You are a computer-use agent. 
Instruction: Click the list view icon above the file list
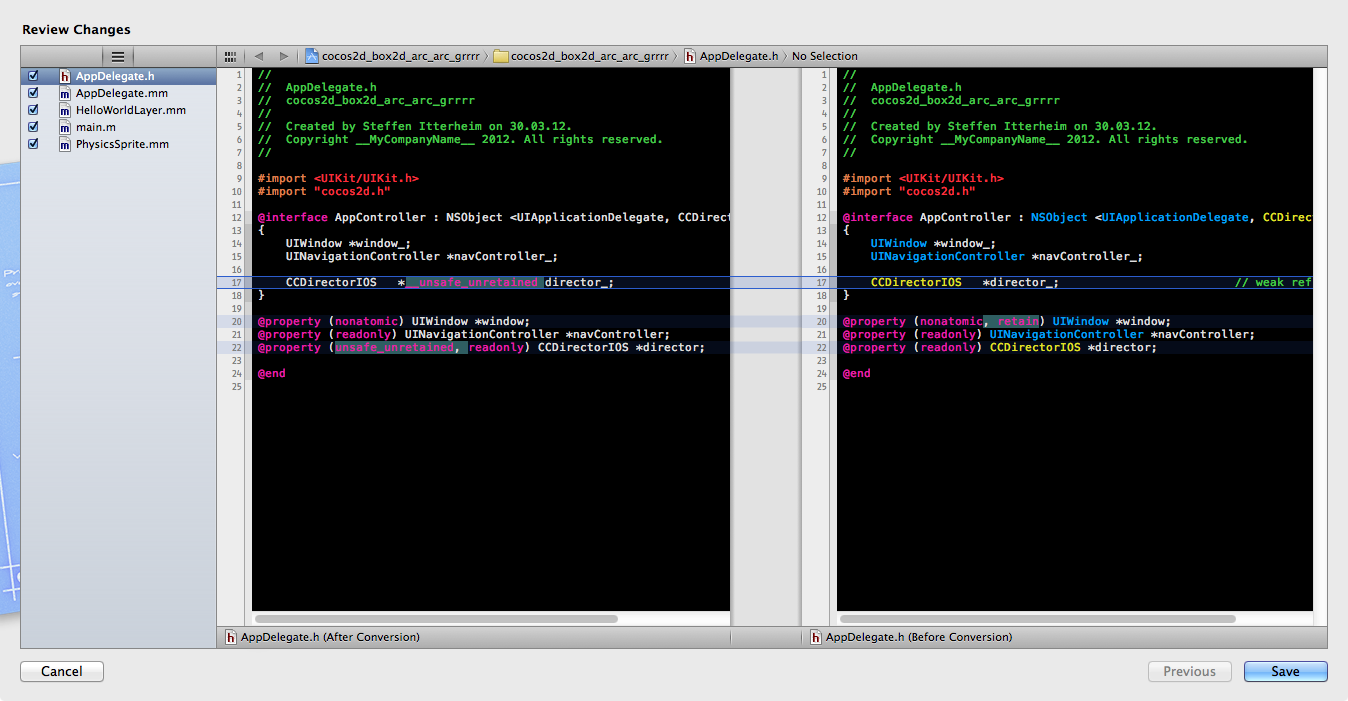[x=118, y=57]
